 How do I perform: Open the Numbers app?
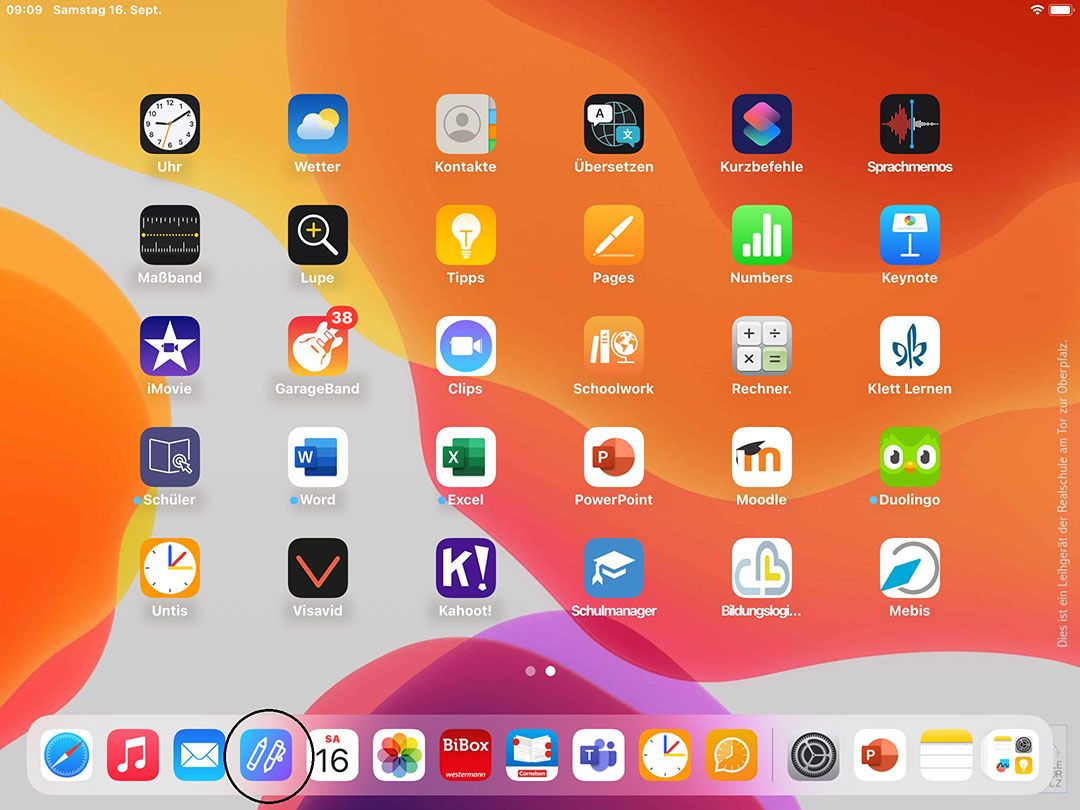[762, 235]
